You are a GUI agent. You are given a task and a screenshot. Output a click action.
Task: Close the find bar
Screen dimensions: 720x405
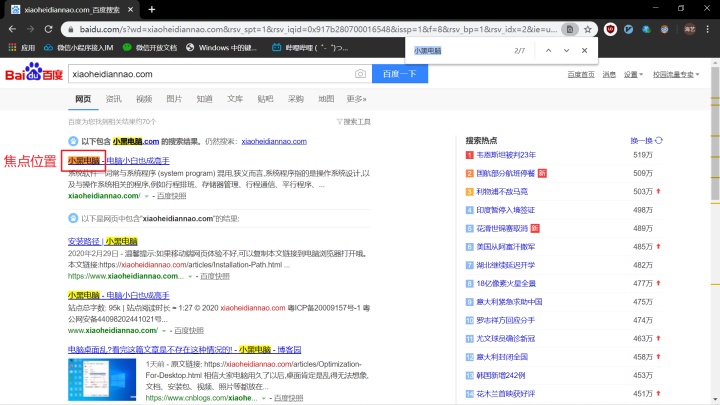(x=584, y=51)
